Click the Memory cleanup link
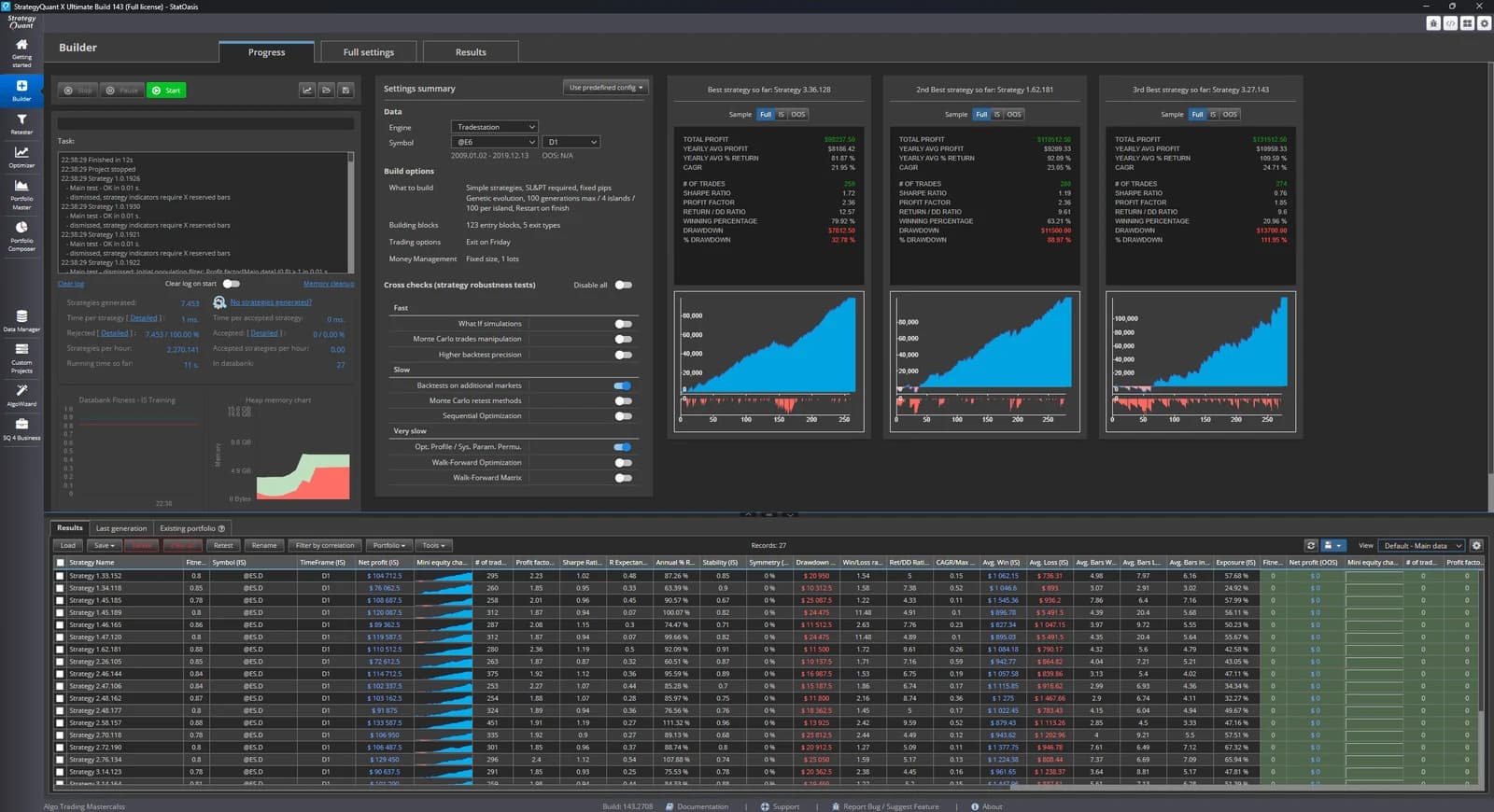The image size is (1494, 812). tap(329, 284)
